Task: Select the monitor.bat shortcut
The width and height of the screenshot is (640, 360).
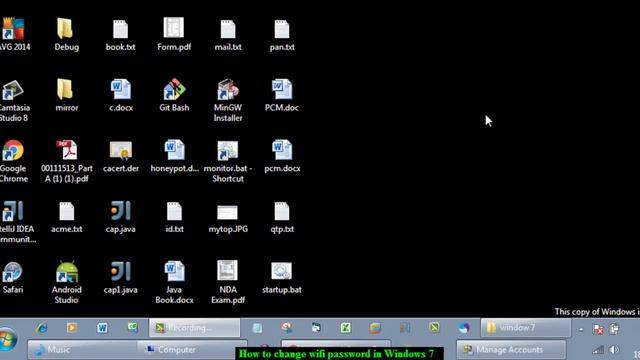Action: click(228, 161)
